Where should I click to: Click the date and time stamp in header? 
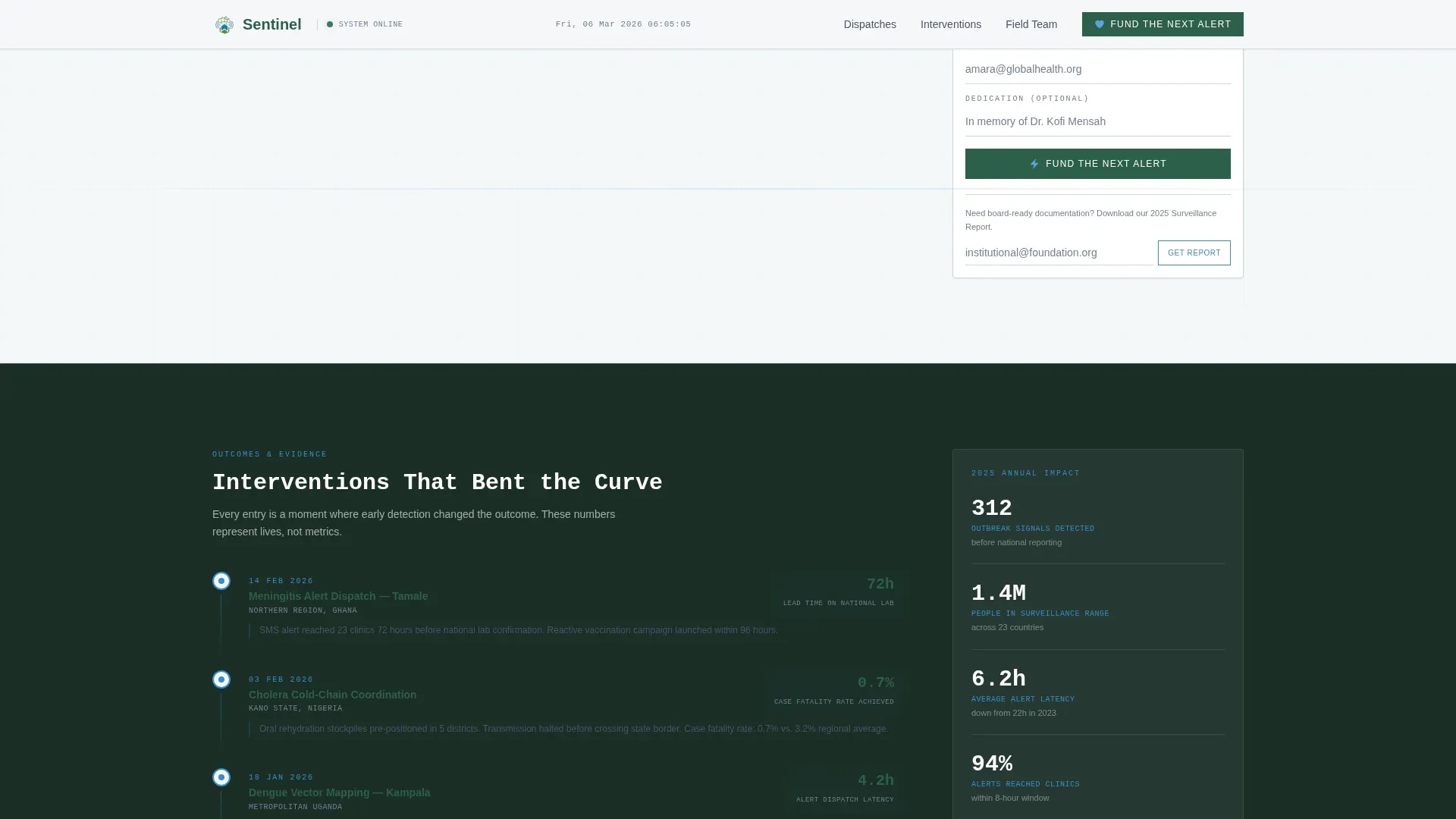coord(623,24)
